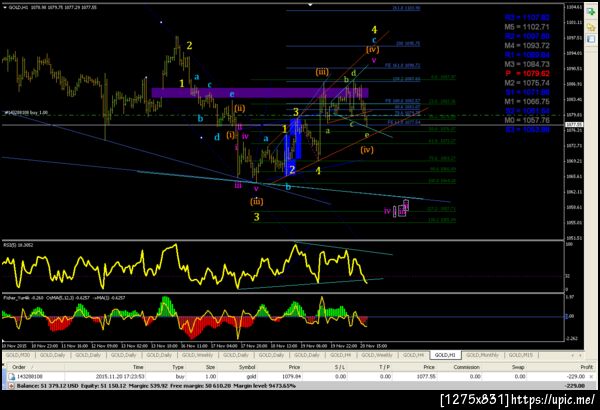Select the GOLD,H1 chart tab
Viewport: 600px width, 410px height.
pyautogui.click(x=445, y=355)
